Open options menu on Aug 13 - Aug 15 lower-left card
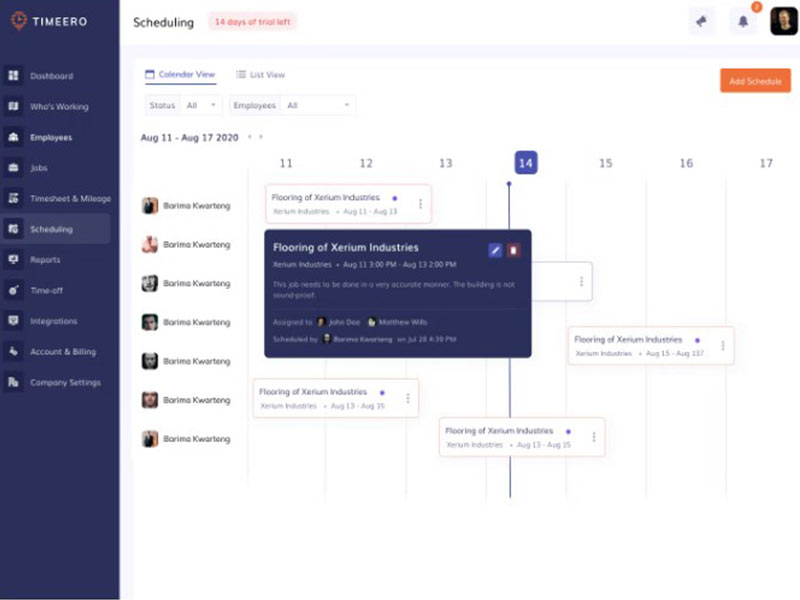The width and height of the screenshot is (800, 600). pos(408,398)
